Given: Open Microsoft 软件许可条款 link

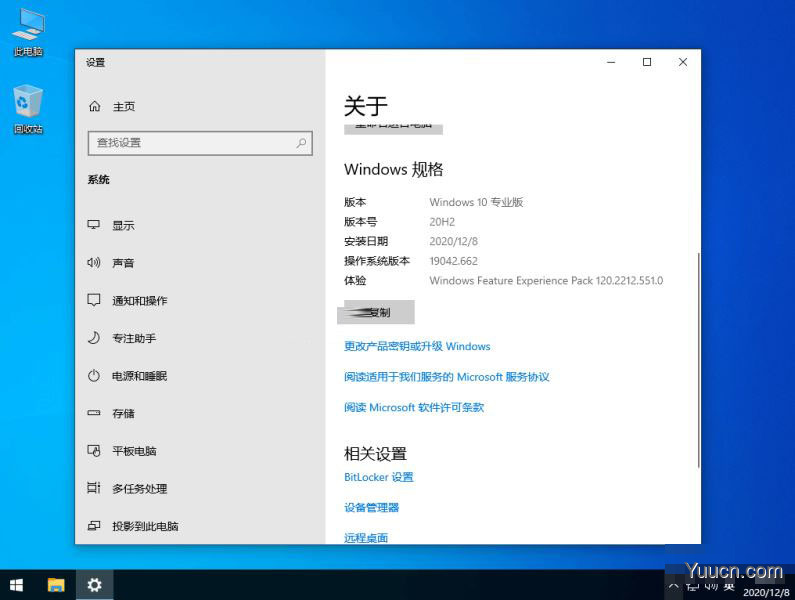Looking at the screenshot, I should [414, 407].
